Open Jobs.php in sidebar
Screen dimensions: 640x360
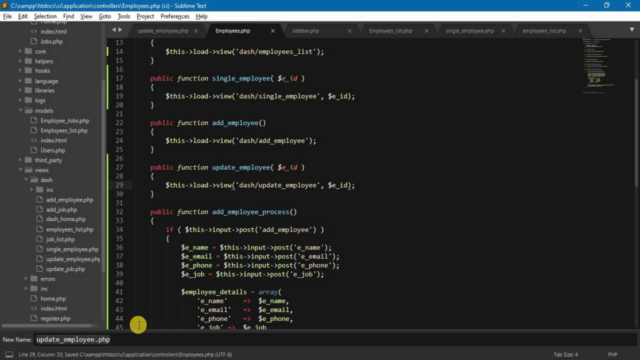point(51,42)
